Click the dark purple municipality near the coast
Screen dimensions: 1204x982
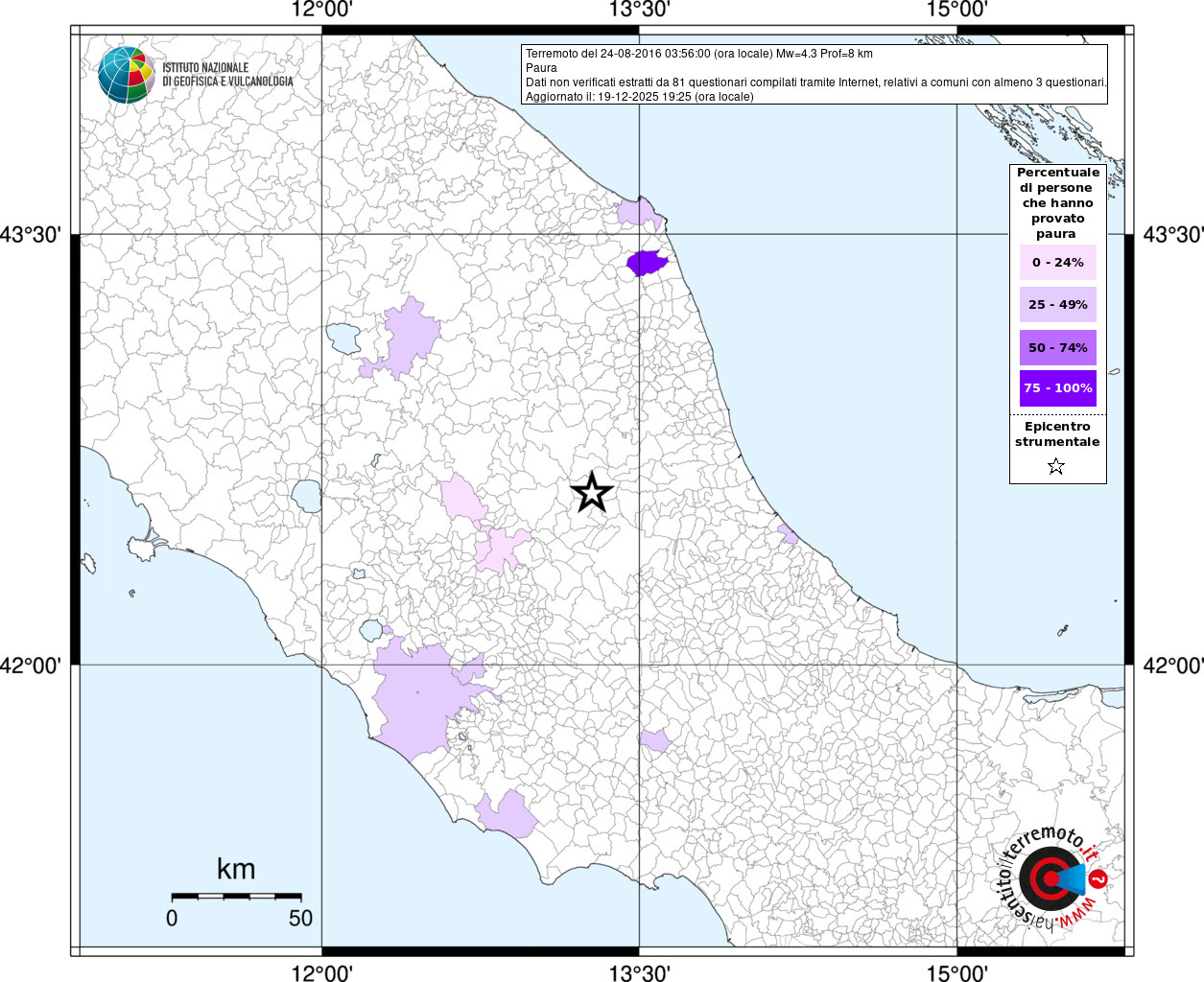(x=646, y=262)
